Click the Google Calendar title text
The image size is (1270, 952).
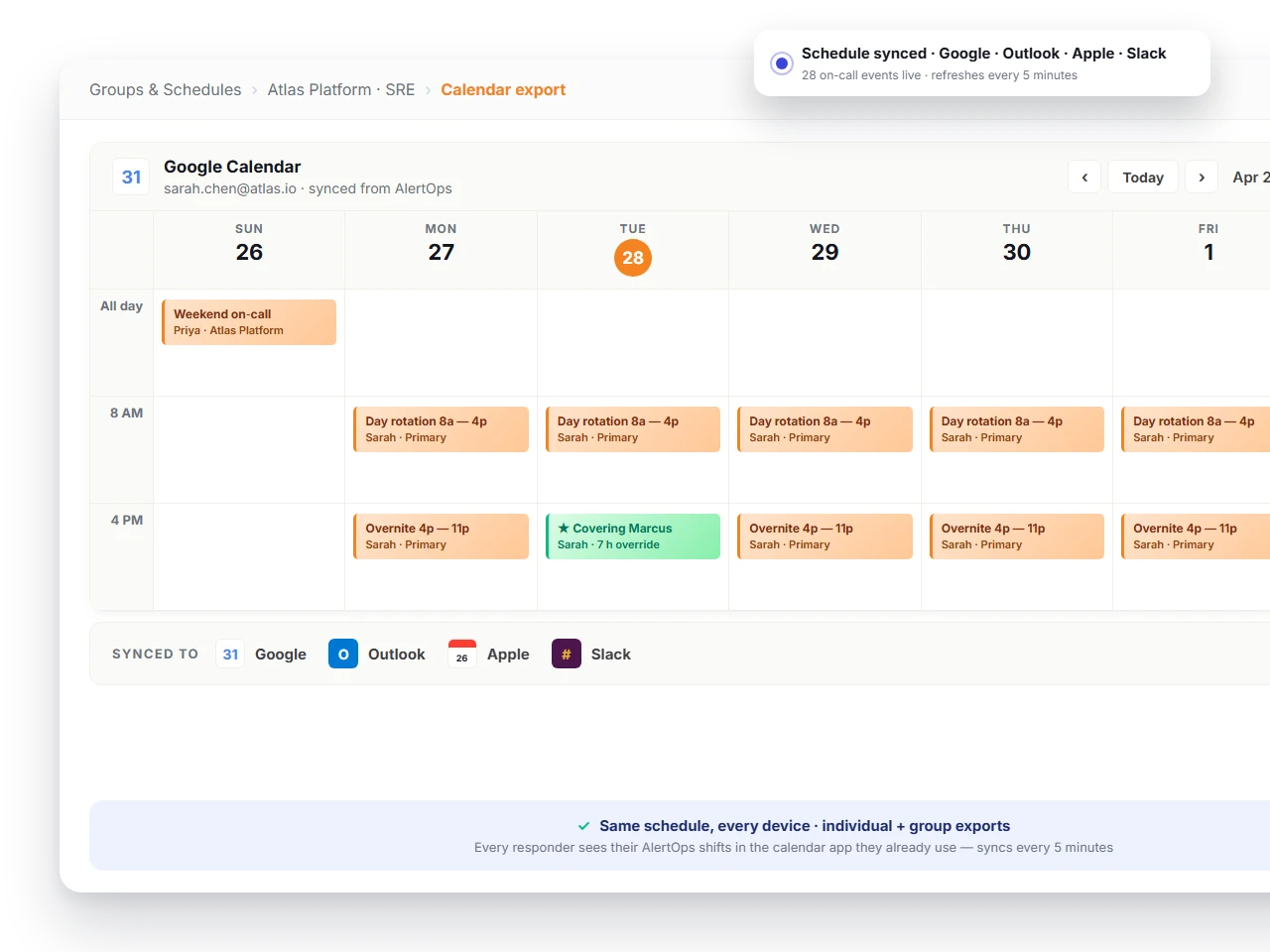coord(232,167)
